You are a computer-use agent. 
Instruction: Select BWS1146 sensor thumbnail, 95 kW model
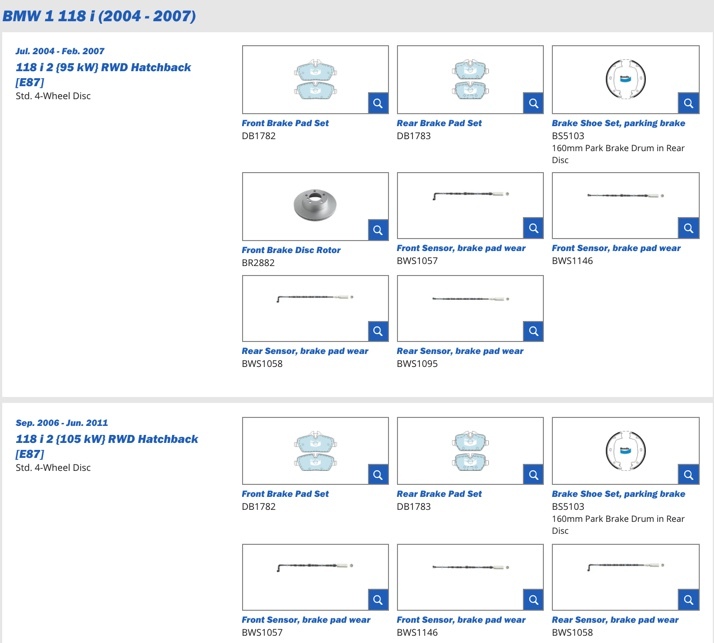point(626,205)
